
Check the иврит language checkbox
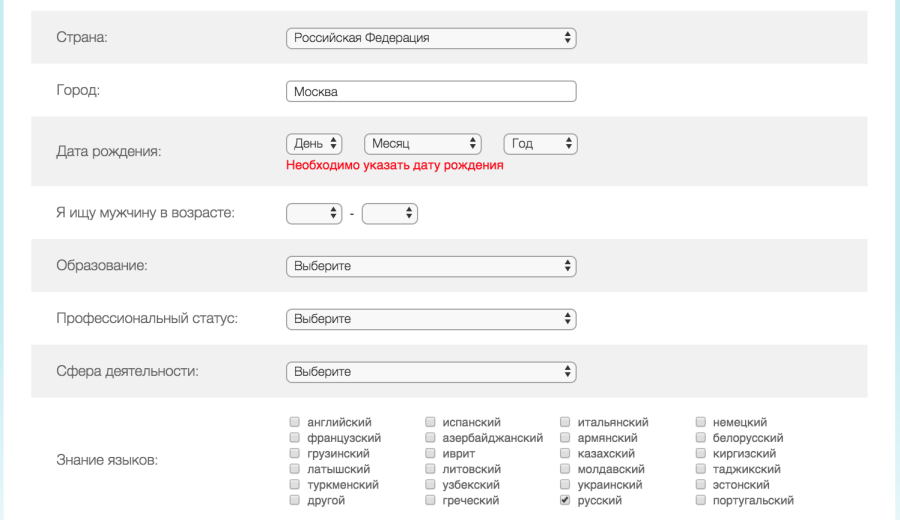430,453
